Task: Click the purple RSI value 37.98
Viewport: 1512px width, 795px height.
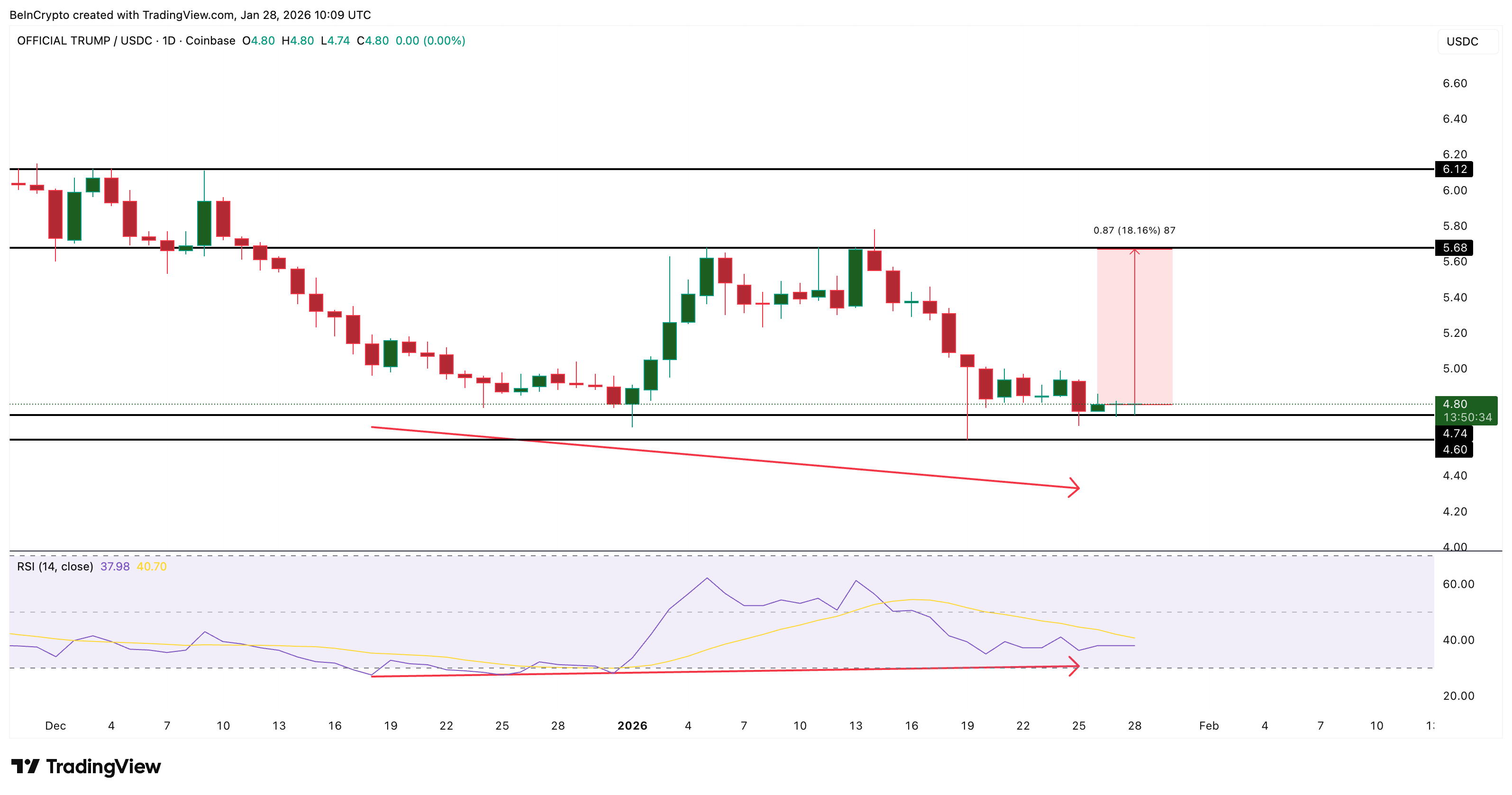Action: (115, 567)
